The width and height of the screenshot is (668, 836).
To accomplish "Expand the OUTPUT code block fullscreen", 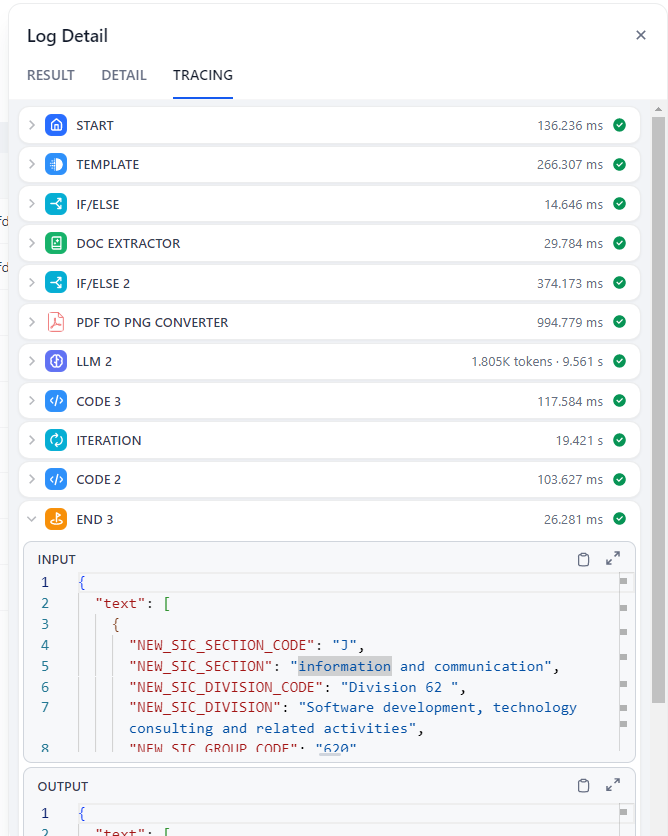I will (x=613, y=786).
